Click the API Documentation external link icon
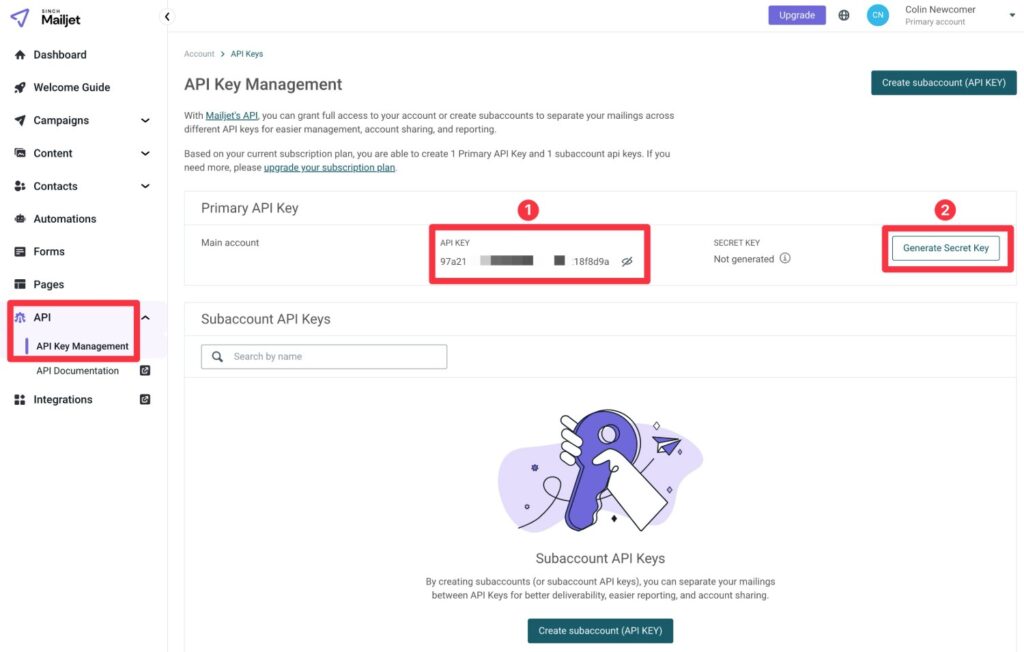Viewport: 1024px width, 652px height. [x=145, y=370]
